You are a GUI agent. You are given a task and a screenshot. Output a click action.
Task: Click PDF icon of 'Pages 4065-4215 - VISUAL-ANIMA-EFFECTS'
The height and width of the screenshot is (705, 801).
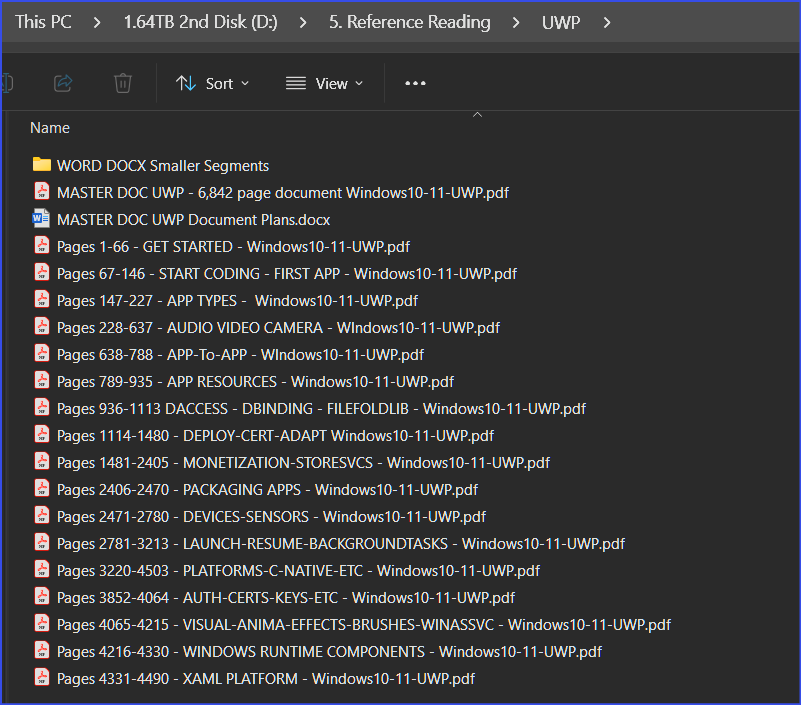pyautogui.click(x=42, y=623)
